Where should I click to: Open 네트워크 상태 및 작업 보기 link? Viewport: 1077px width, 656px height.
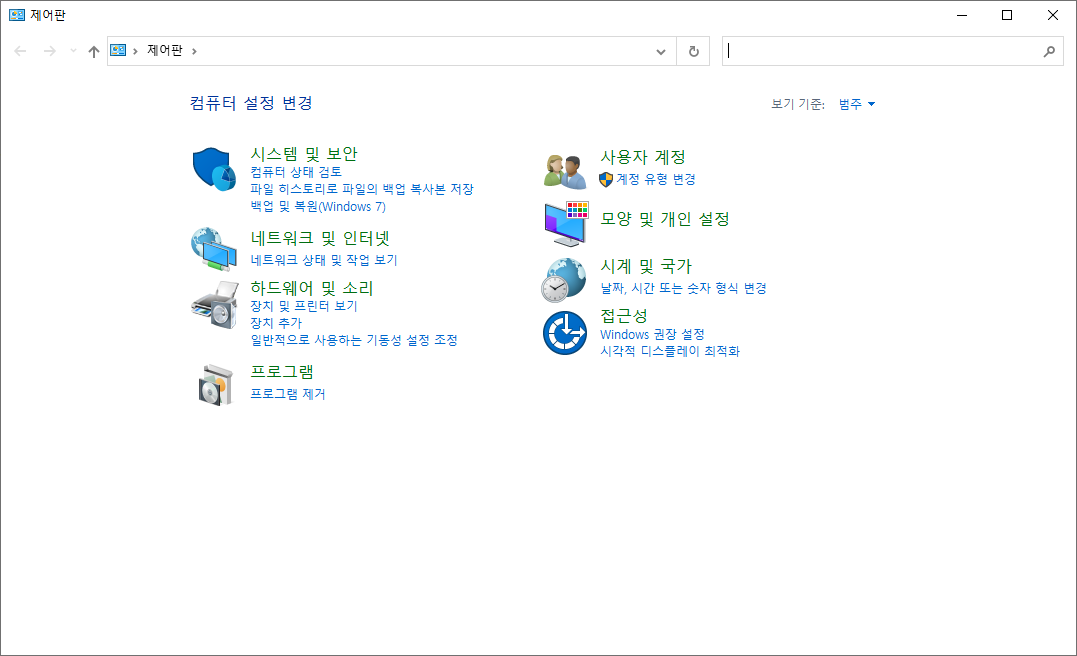pyautogui.click(x=324, y=260)
